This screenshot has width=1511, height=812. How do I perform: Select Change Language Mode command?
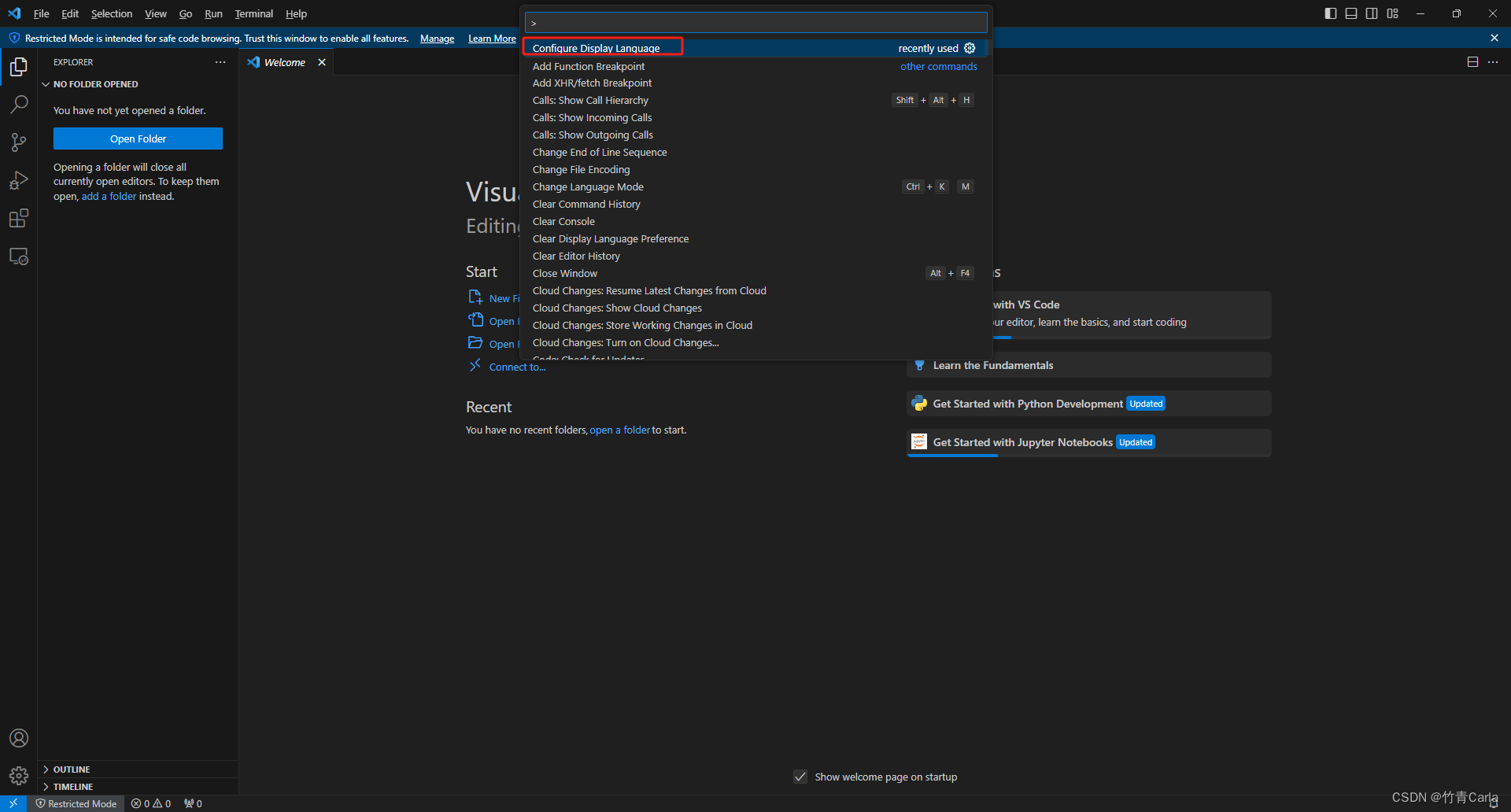coord(754,186)
